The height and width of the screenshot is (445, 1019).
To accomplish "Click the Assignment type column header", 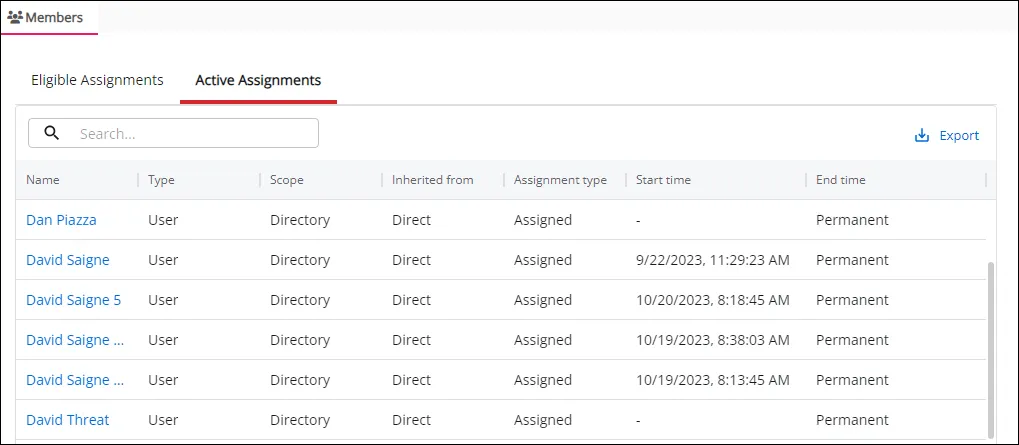I will pos(560,180).
